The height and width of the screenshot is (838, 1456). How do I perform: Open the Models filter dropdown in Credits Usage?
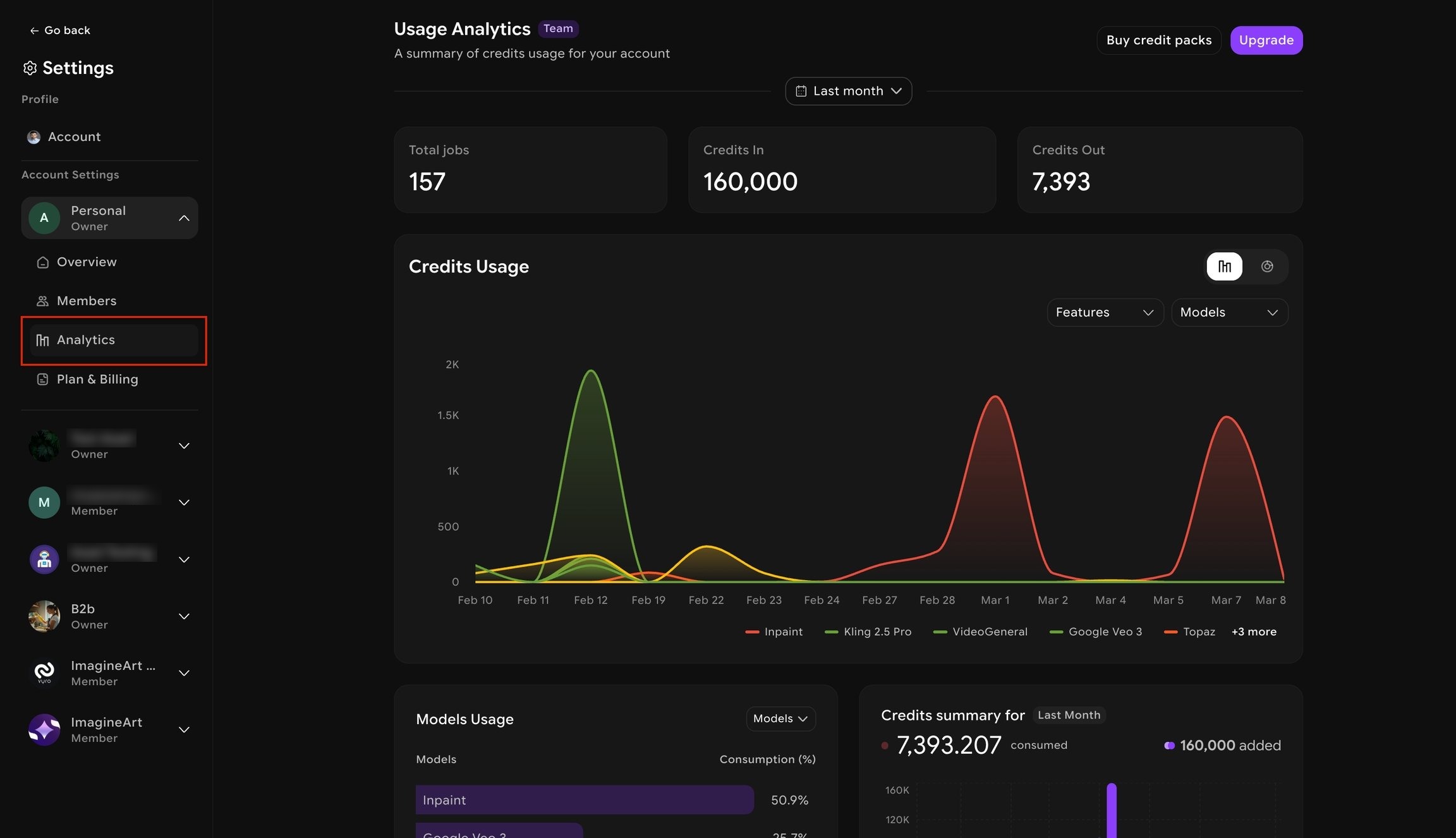click(x=1229, y=313)
